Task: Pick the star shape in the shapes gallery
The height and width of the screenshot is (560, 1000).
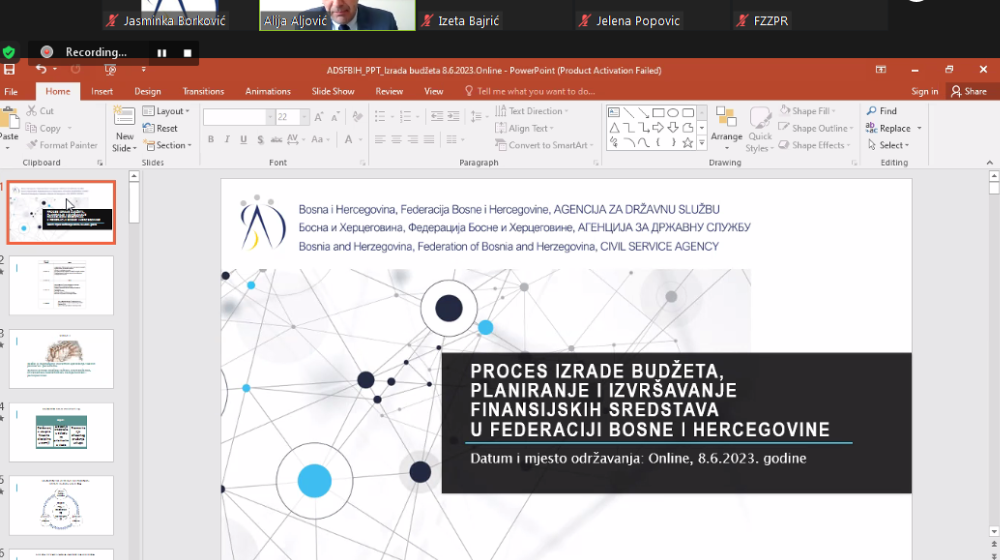Action: 688,143
